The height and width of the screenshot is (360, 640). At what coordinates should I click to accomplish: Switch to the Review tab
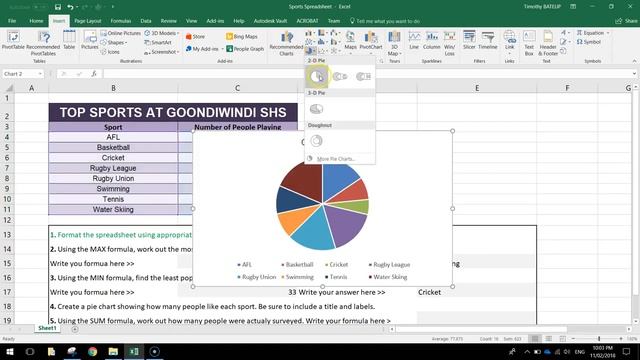point(169,21)
